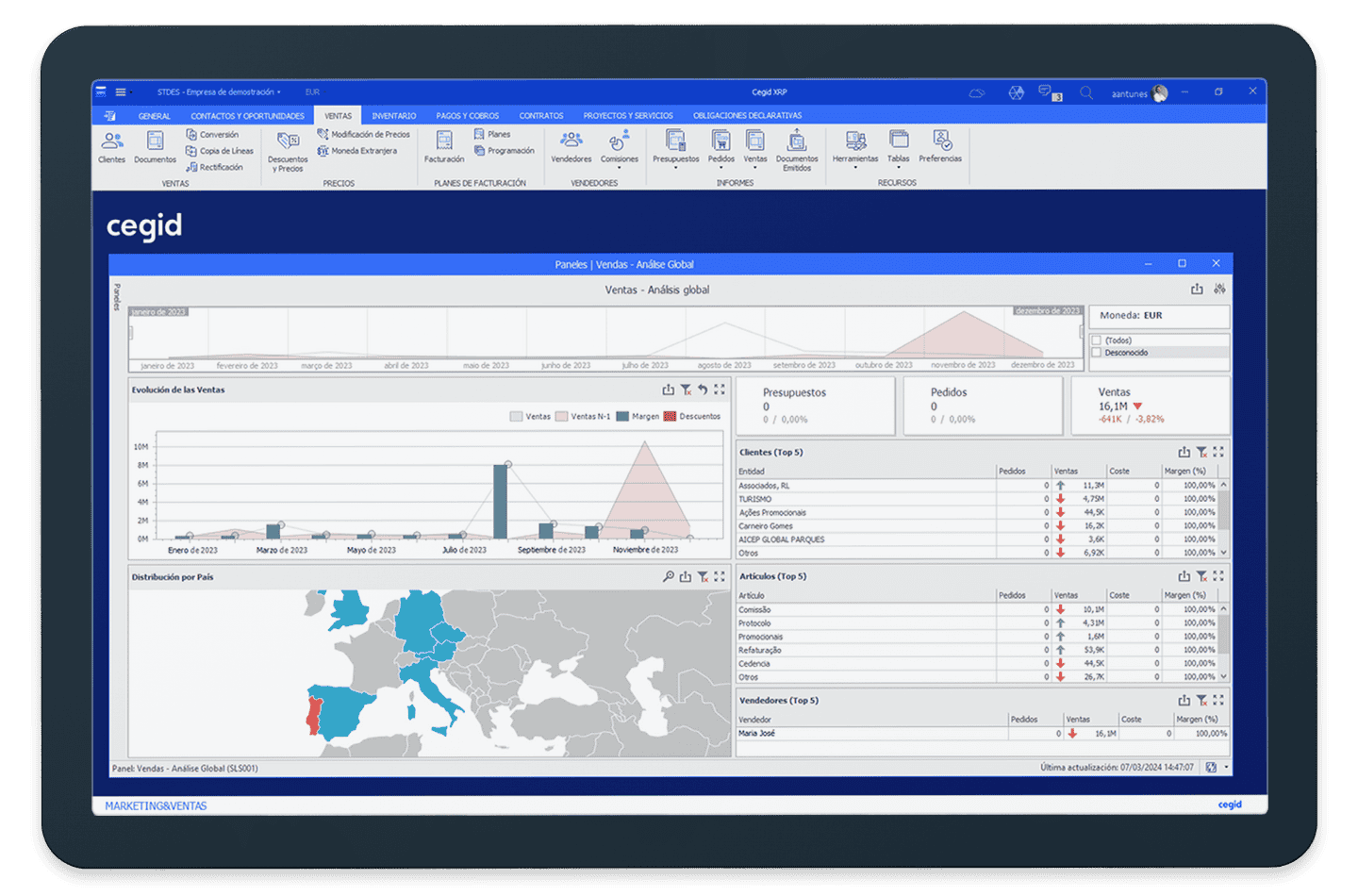Image resolution: width=1358 pixels, height=896 pixels.
Task: Export the Artículos (Top 5) panel
Action: pos(1184,576)
